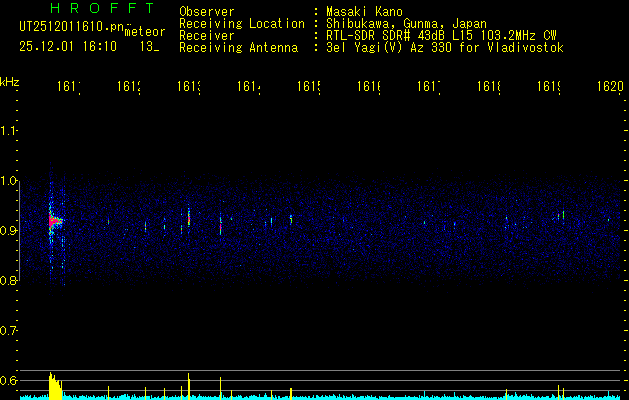Click the "Receiving Antenna" label

tap(238, 48)
